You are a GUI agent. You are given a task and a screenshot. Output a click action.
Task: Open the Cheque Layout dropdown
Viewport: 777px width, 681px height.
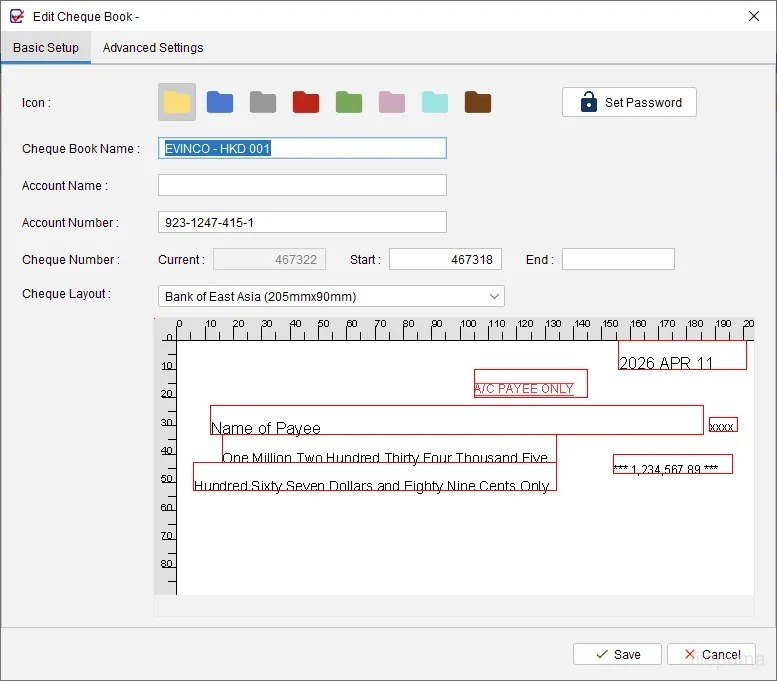[x=331, y=296]
